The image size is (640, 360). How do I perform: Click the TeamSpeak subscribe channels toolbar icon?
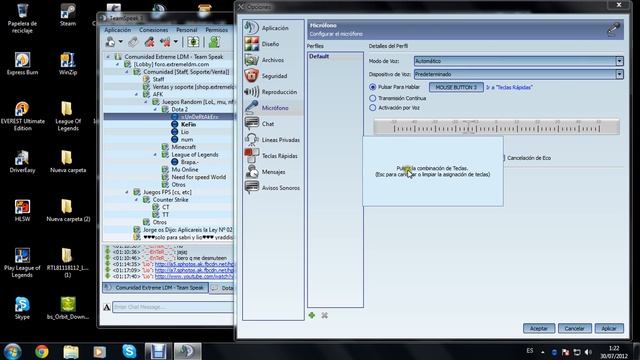193,42
